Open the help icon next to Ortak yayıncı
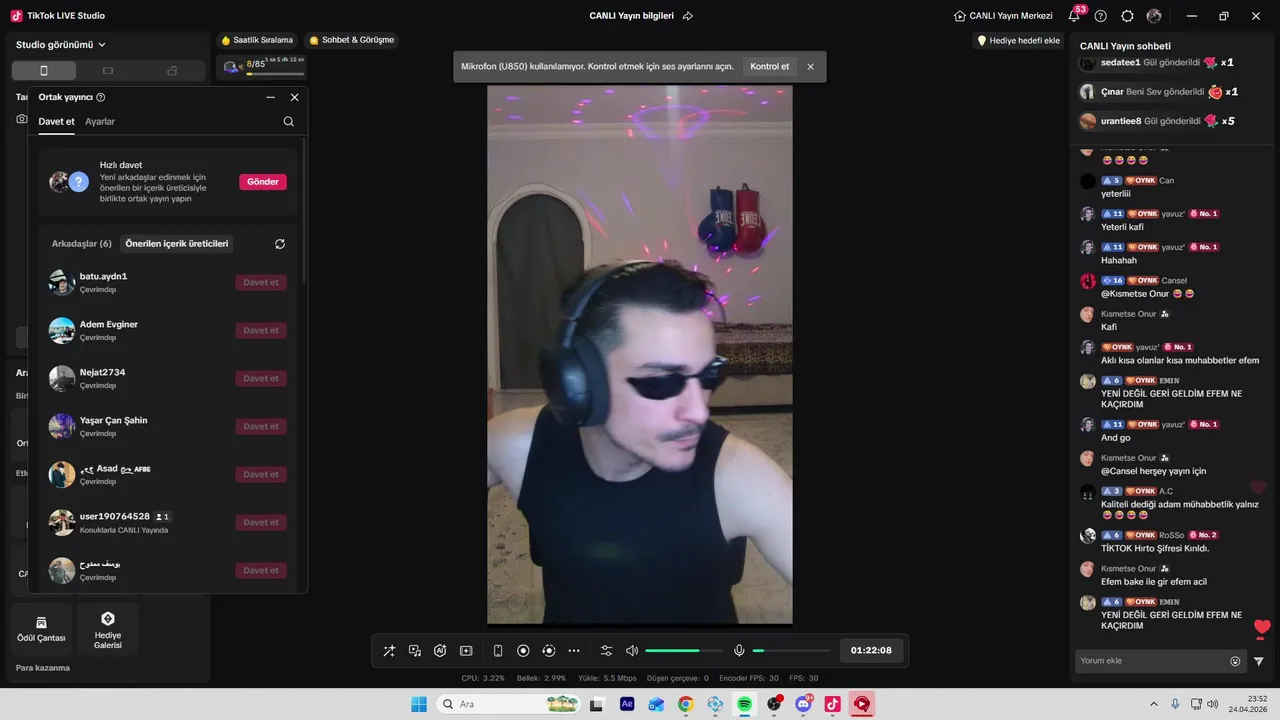Image resolution: width=1280 pixels, height=720 pixels. pyautogui.click(x=101, y=97)
